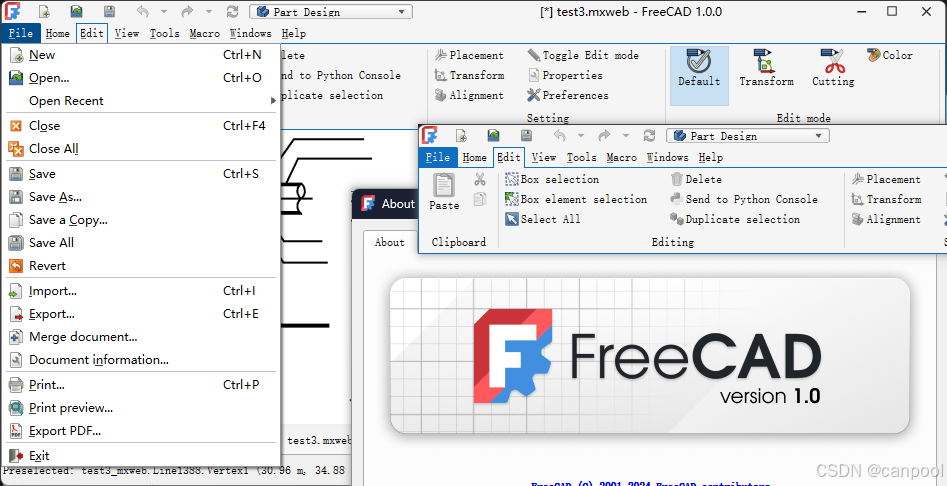The image size is (947, 486).
Task: Click the test3.mxweb document tab
Action: (x=319, y=441)
